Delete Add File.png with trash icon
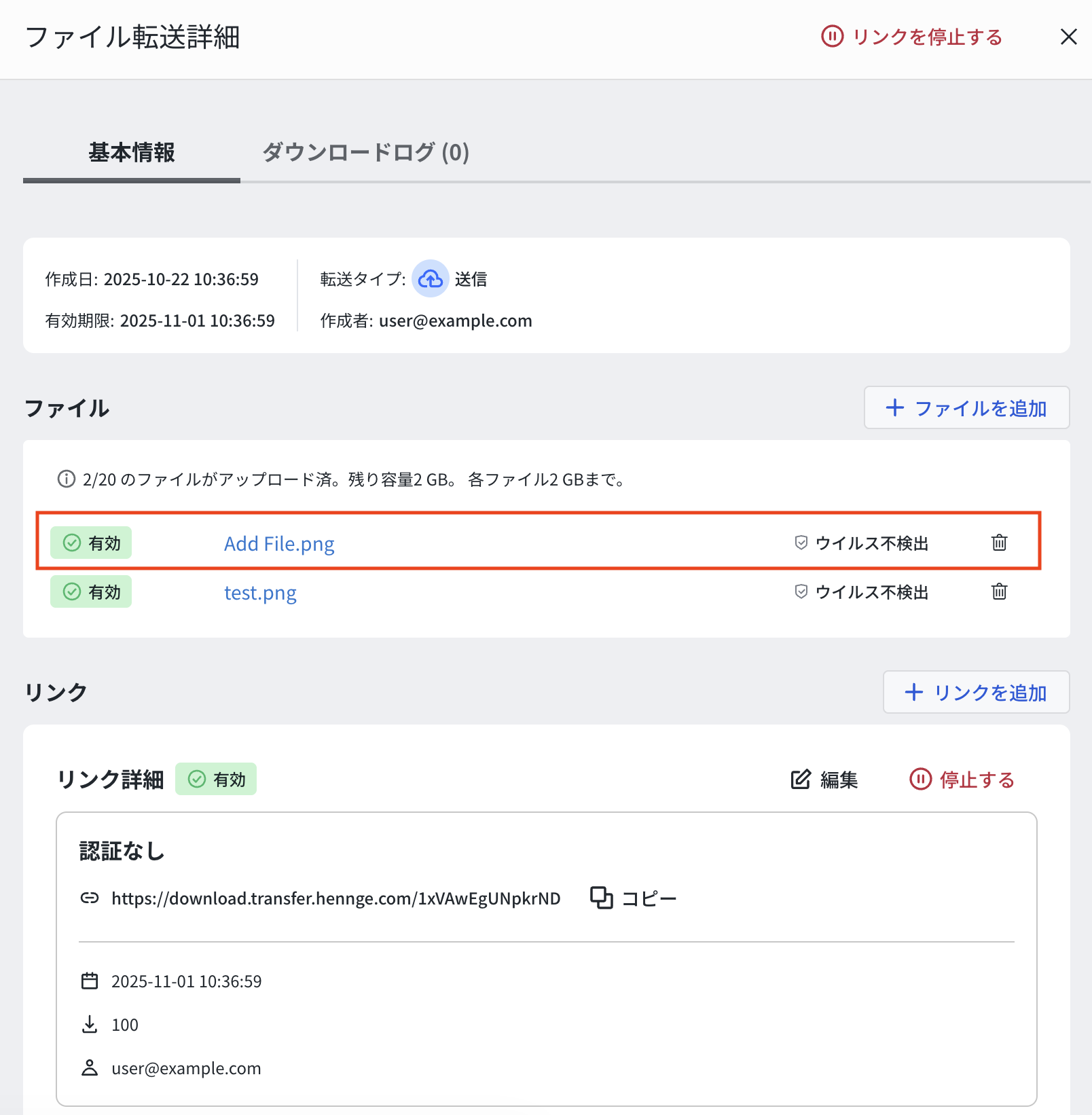Screen dimensions: 1092x1115 (x=999, y=543)
